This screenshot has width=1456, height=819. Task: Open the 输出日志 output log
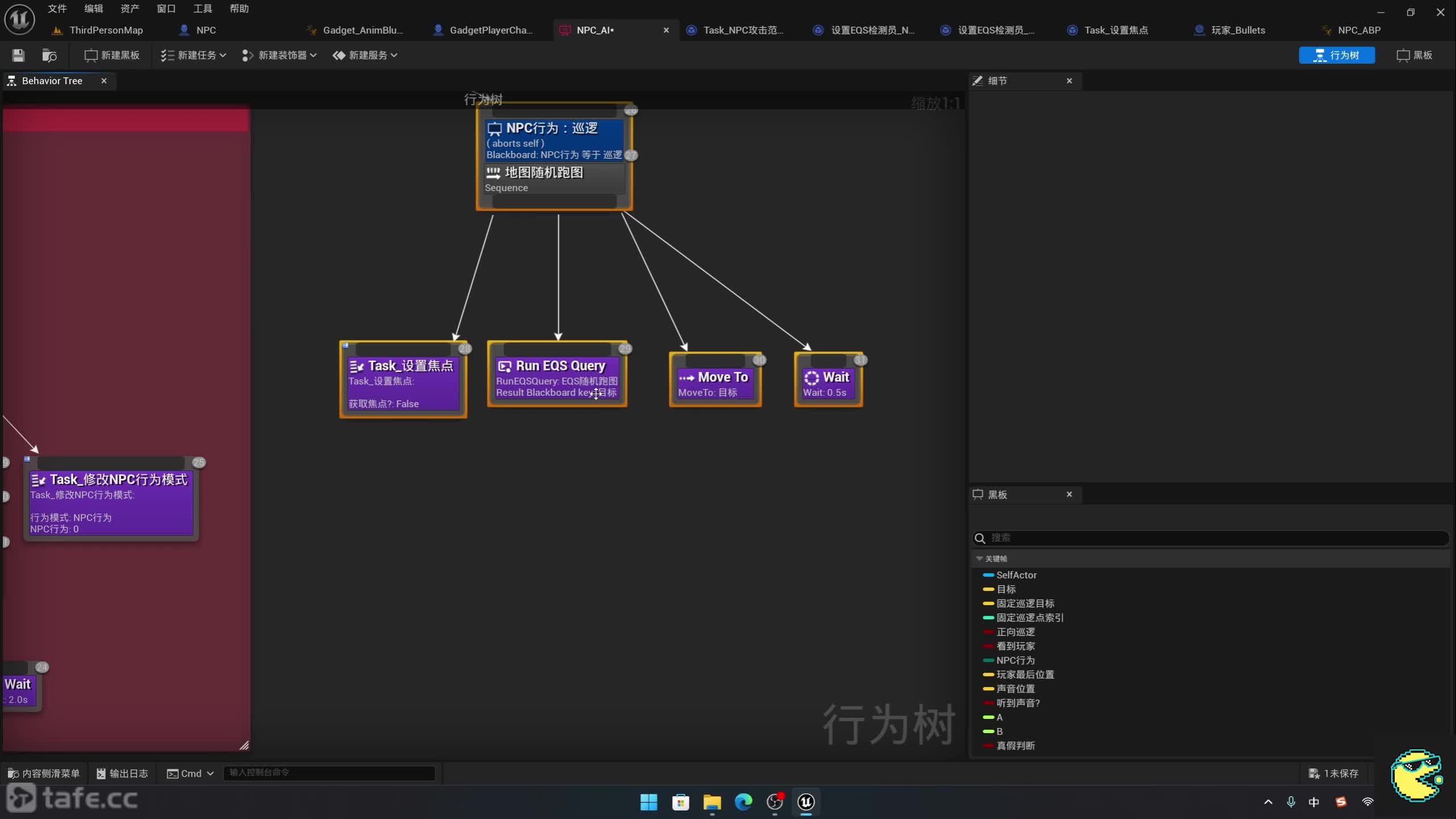pyautogui.click(x=122, y=773)
